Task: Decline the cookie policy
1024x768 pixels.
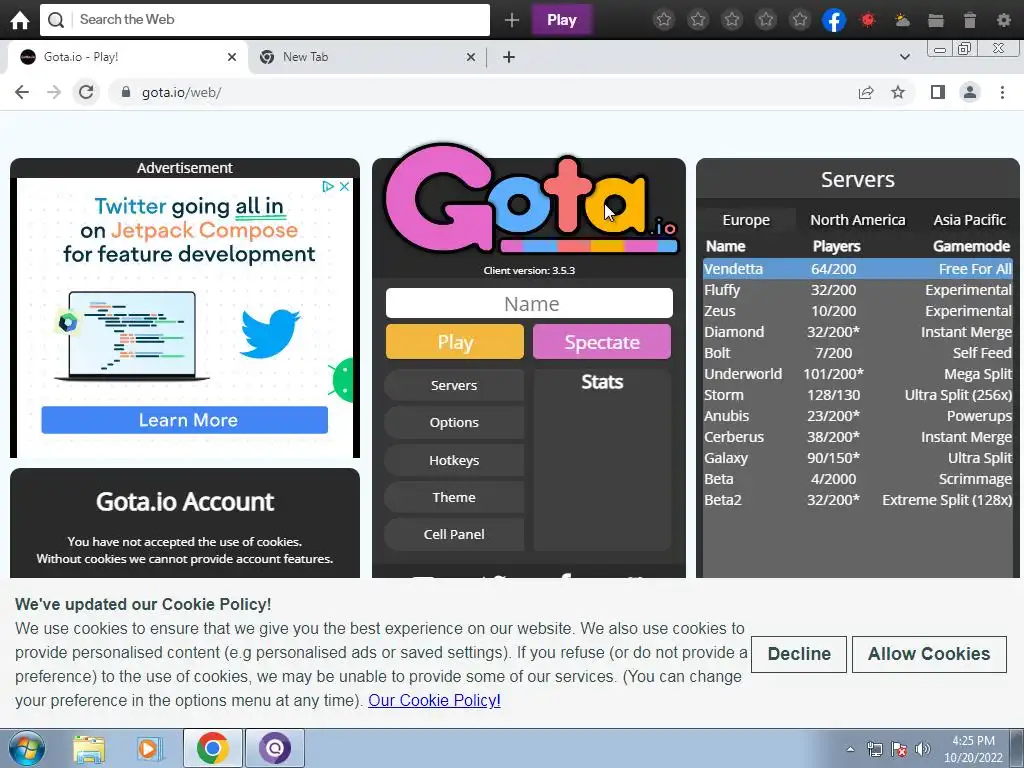Action: point(799,654)
